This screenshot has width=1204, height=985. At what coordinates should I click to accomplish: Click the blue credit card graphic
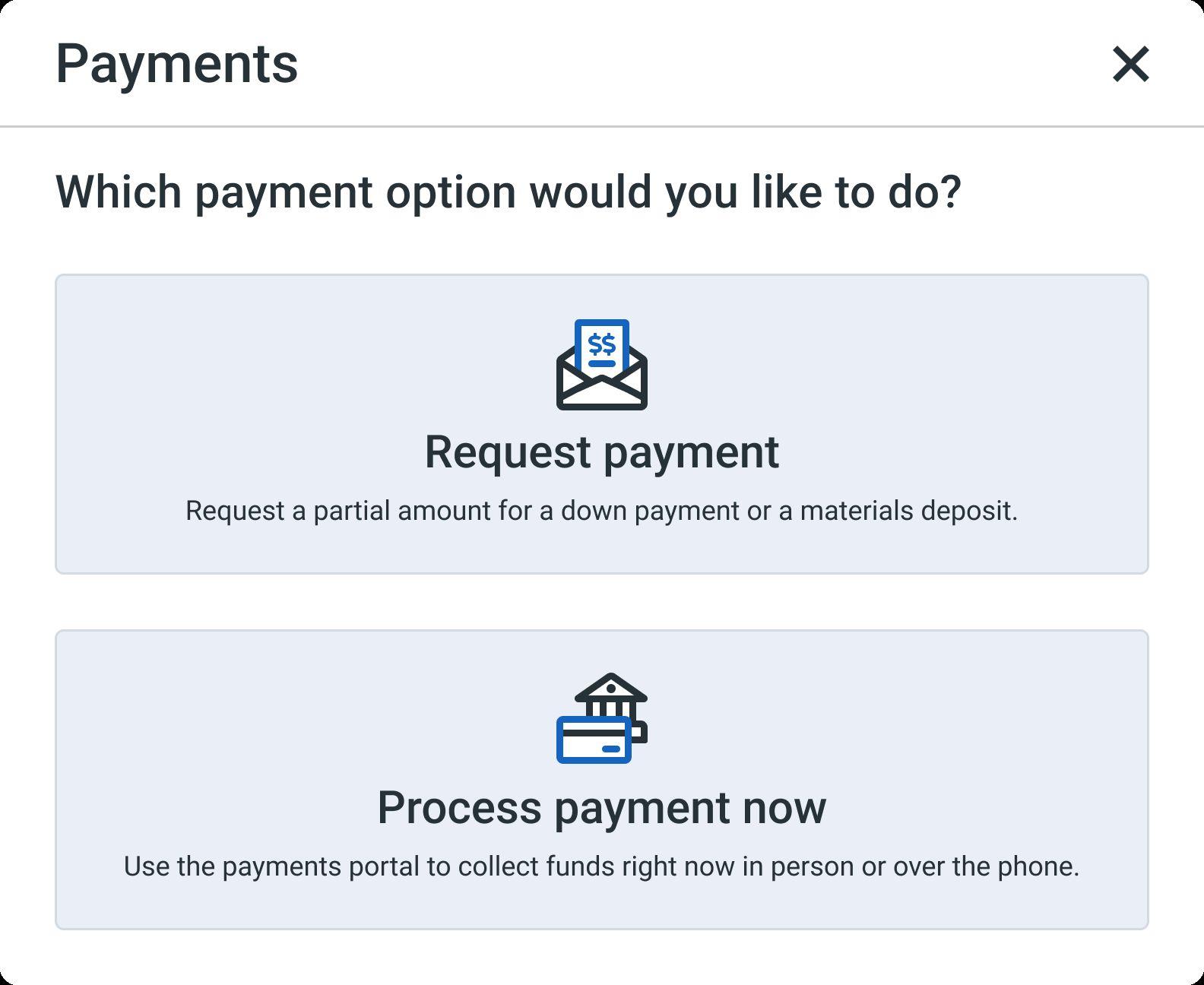(594, 740)
